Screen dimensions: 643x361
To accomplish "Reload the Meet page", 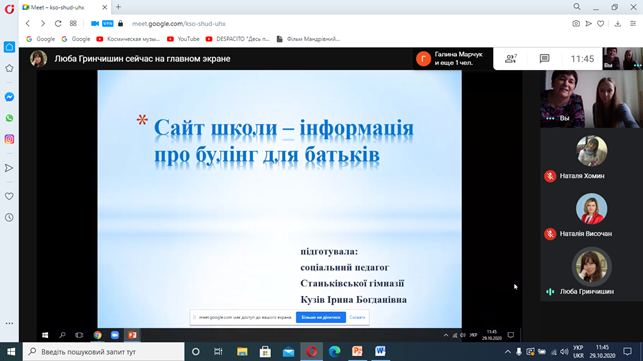I will [58, 23].
